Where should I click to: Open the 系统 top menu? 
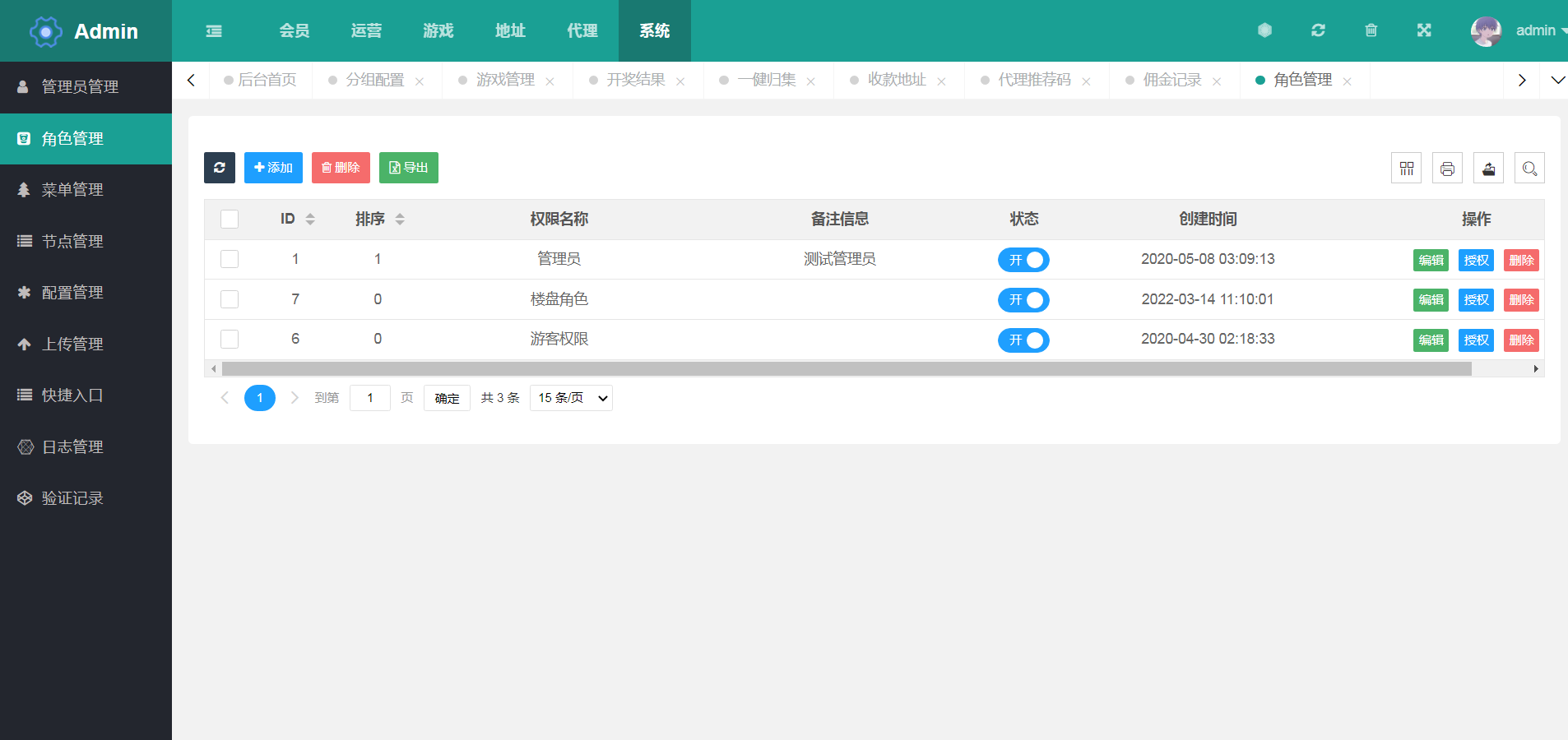click(x=655, y=30)
